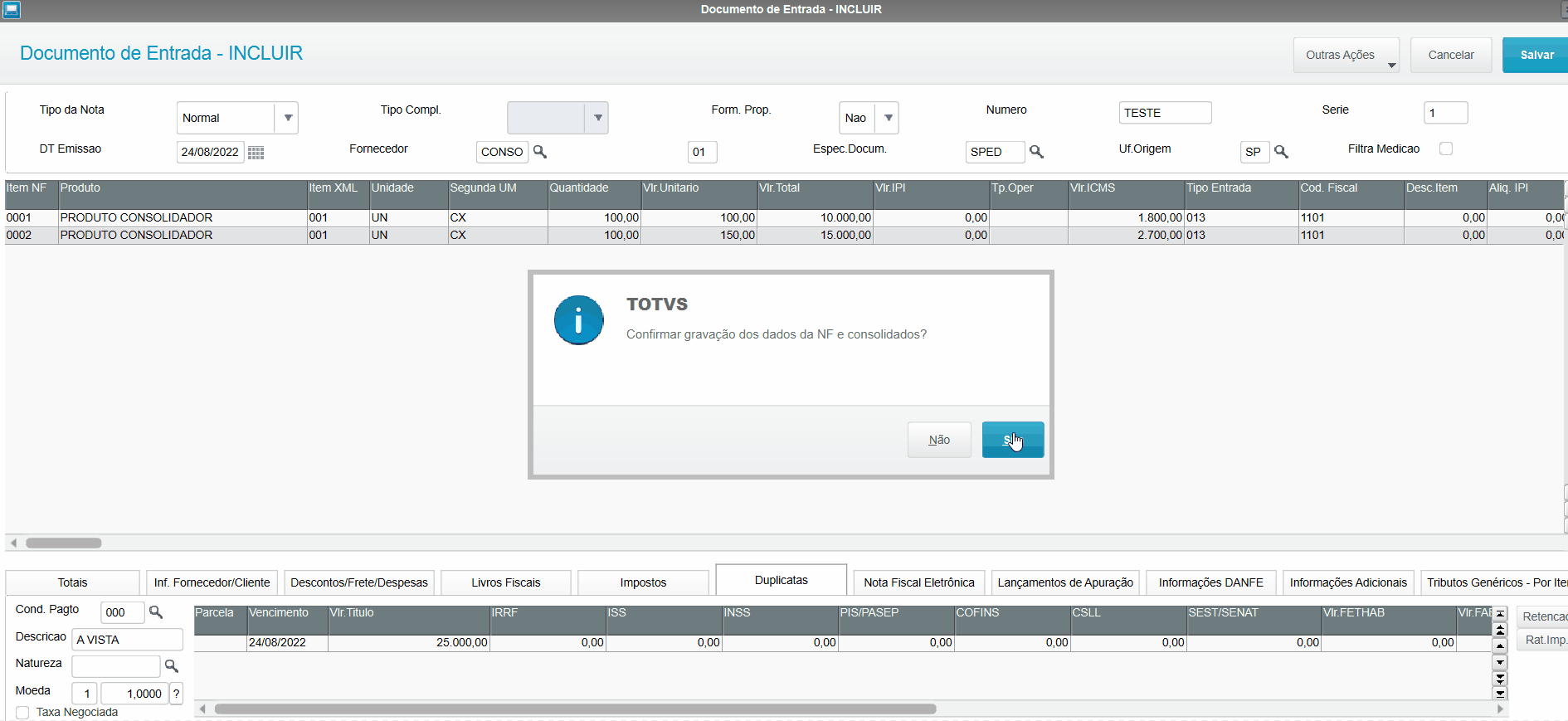Viewport: 1568px width, 721px height.
Task: Open Cond. Pagto lookup magnifier
Action: pyautogui.click(x=155, y=612)
